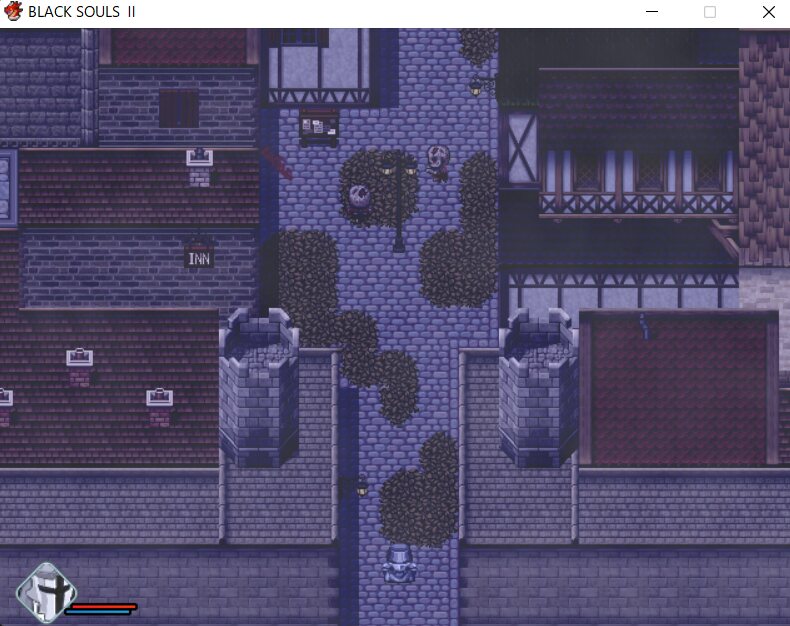Click the armored knight player character
The height and width of the screenshot is (626, 790).
coord(400,564)
